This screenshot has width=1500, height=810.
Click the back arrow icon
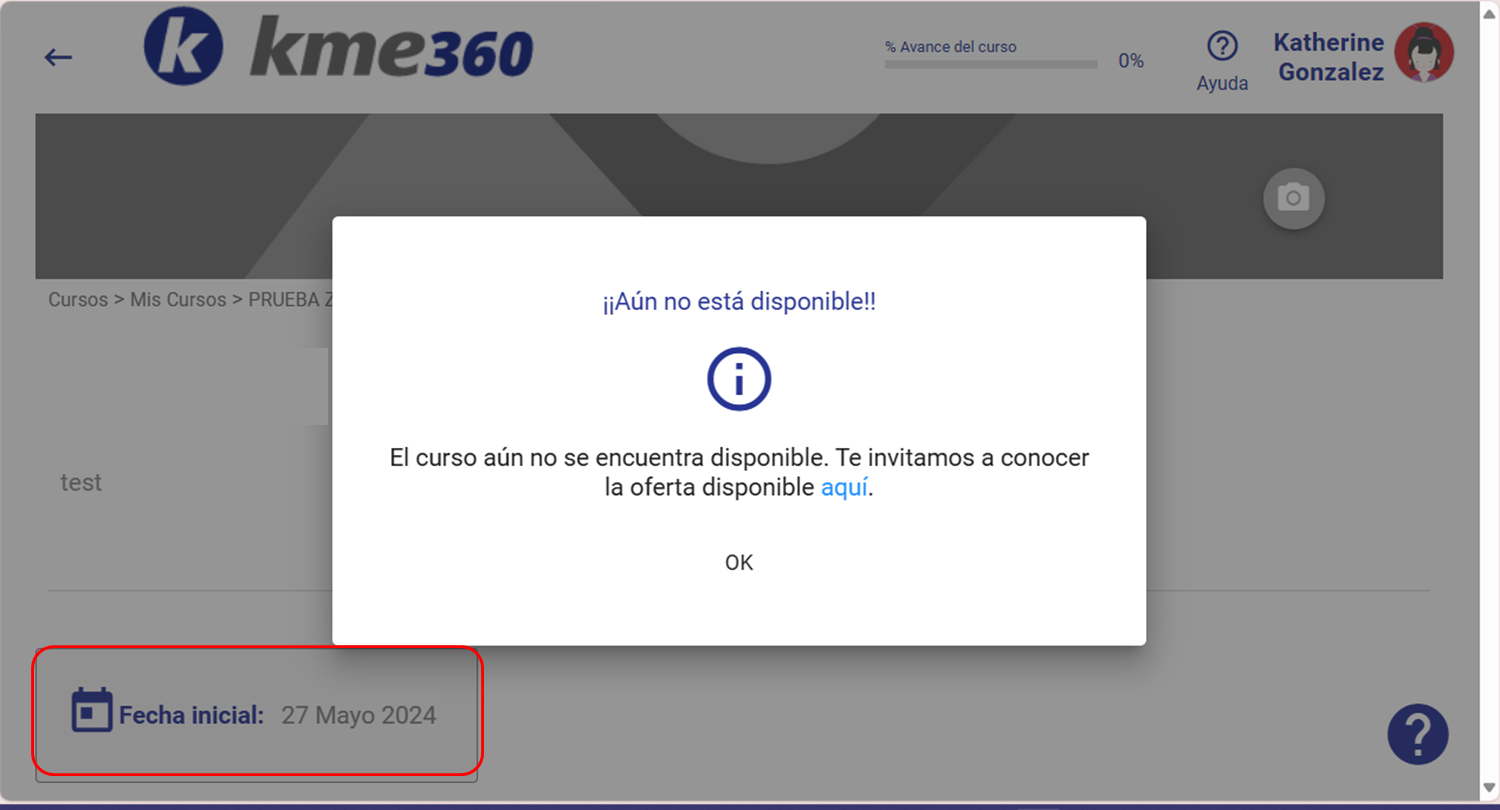(x=59, y=57)
